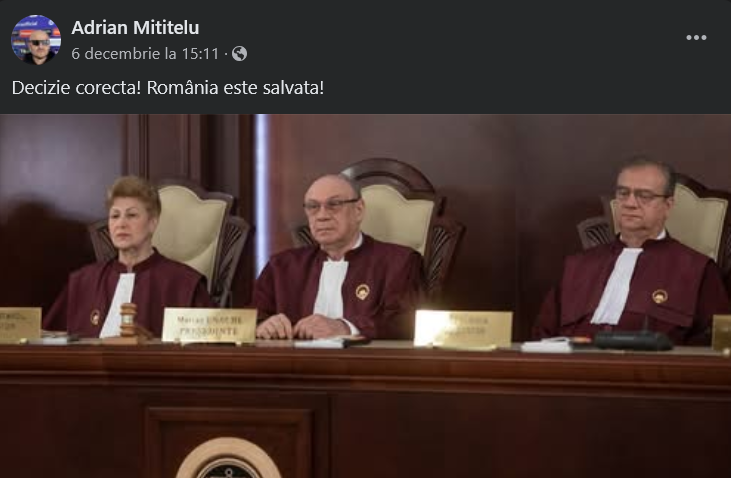The image size is (731, 478).
Task: Click the partial nameplate at the photo's right edge
Action: pyautogui.click(x=722, y=332)
